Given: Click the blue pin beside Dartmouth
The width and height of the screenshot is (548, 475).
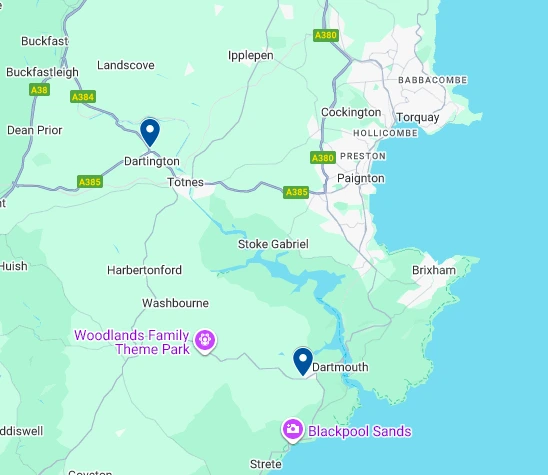Looking at the screenshot, I should click(x=303, y=361).
